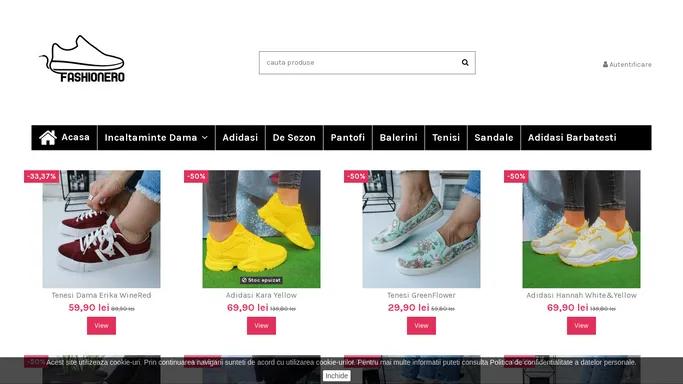Open Adidasi Kara Yellow image
This screenshot has height=384, width=683.
[x=261, y=229]
